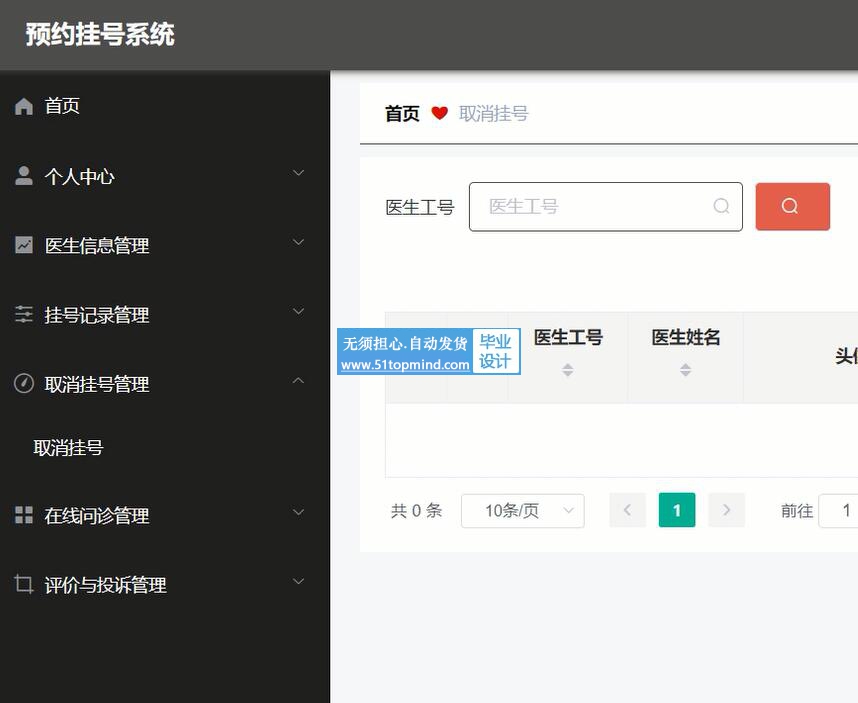Image resolution: width=858 pixels, height=703 pixels.
Task: Click the 前往 page number input
Action: [x=838, y=511]
